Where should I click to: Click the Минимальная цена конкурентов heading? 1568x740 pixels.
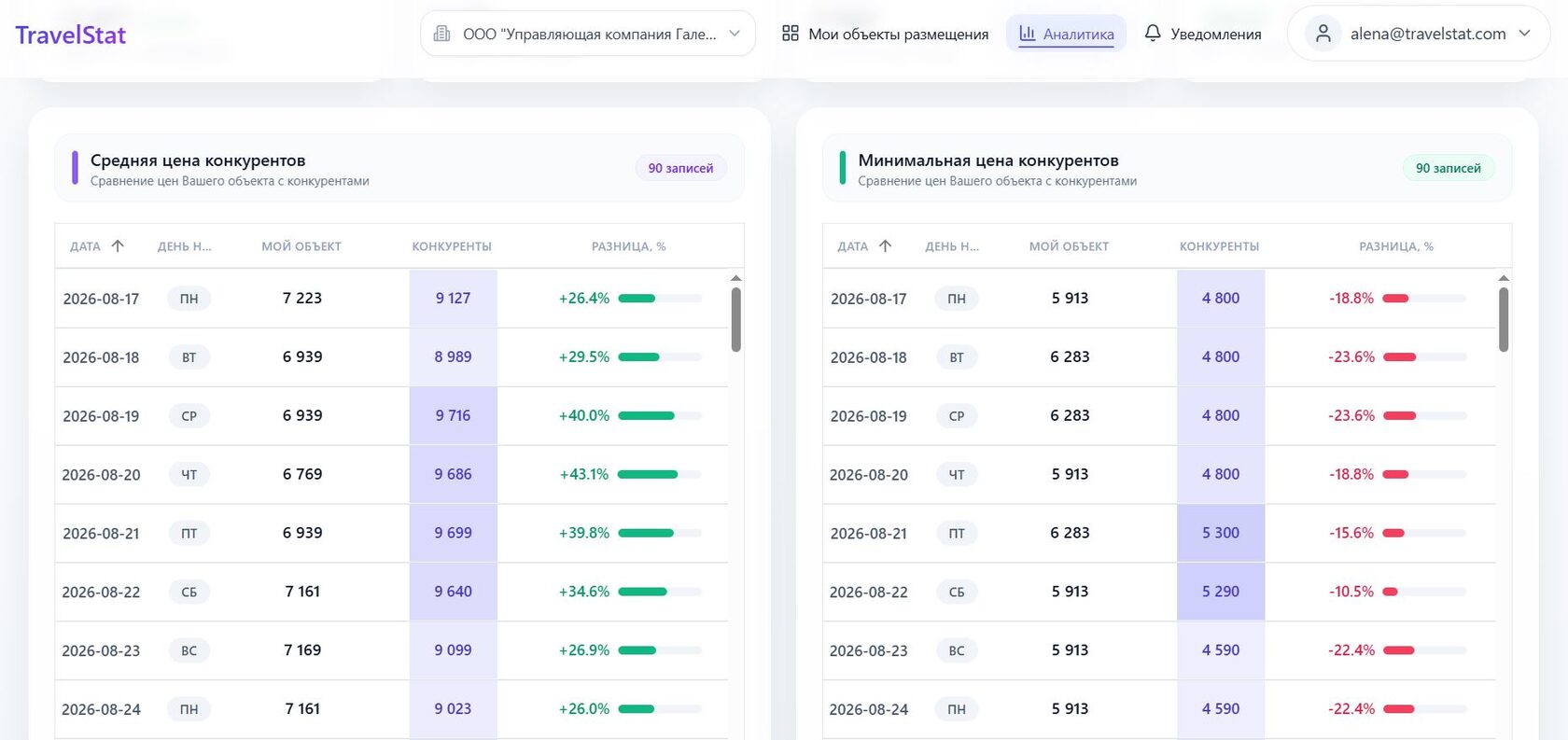(x=988, y=161)
